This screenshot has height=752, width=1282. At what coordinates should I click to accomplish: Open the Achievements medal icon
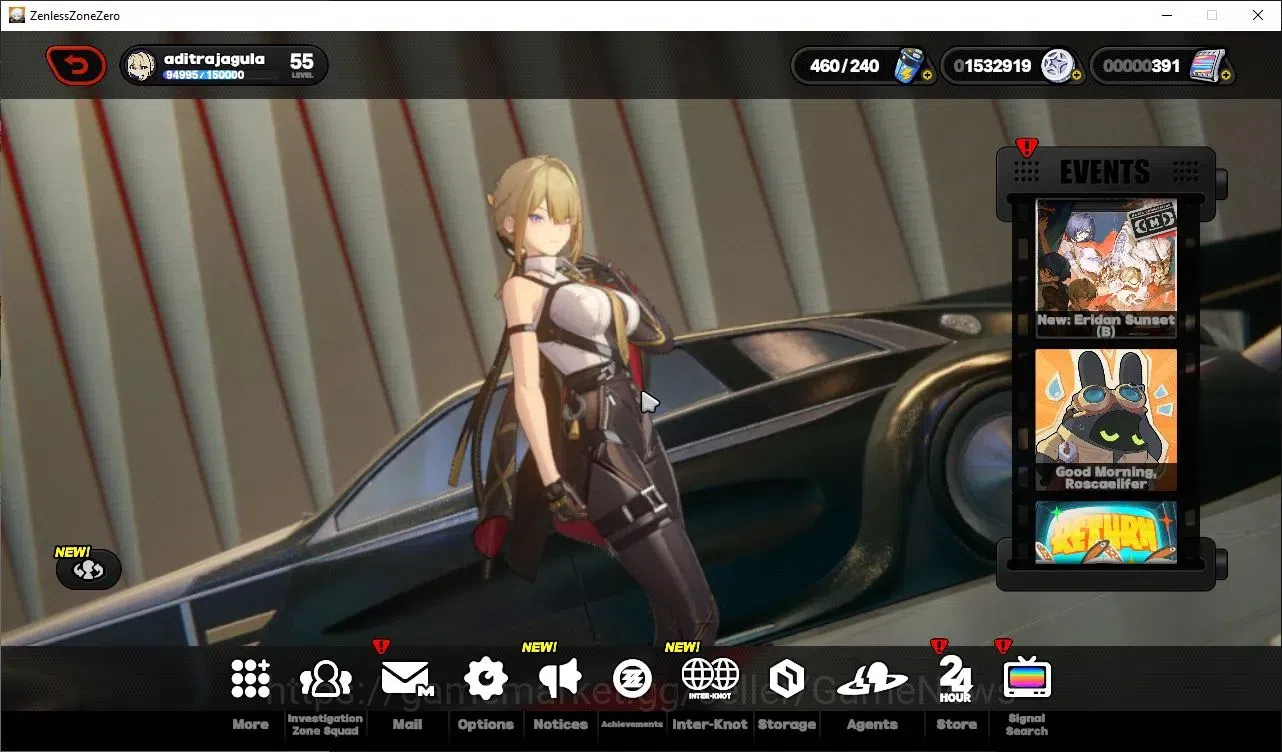coord(632,679)
